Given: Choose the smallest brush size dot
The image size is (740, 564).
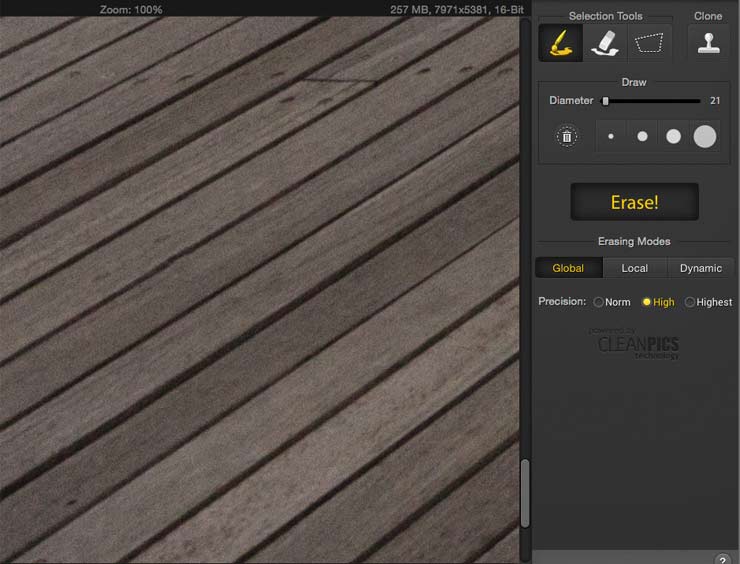Looking at the screenshot, I should 611,136.
